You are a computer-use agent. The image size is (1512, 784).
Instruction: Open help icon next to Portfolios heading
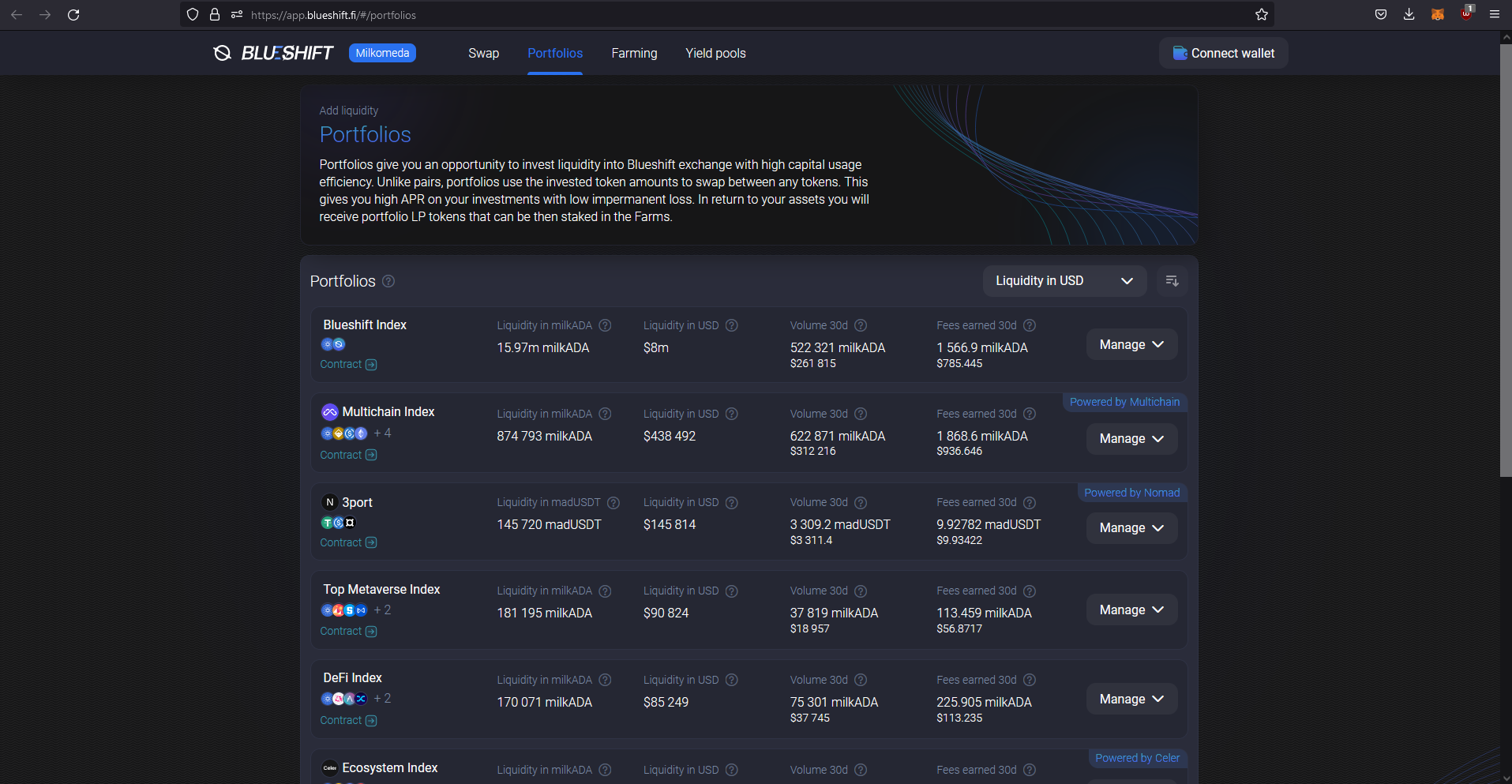click(x=388, y=281)
